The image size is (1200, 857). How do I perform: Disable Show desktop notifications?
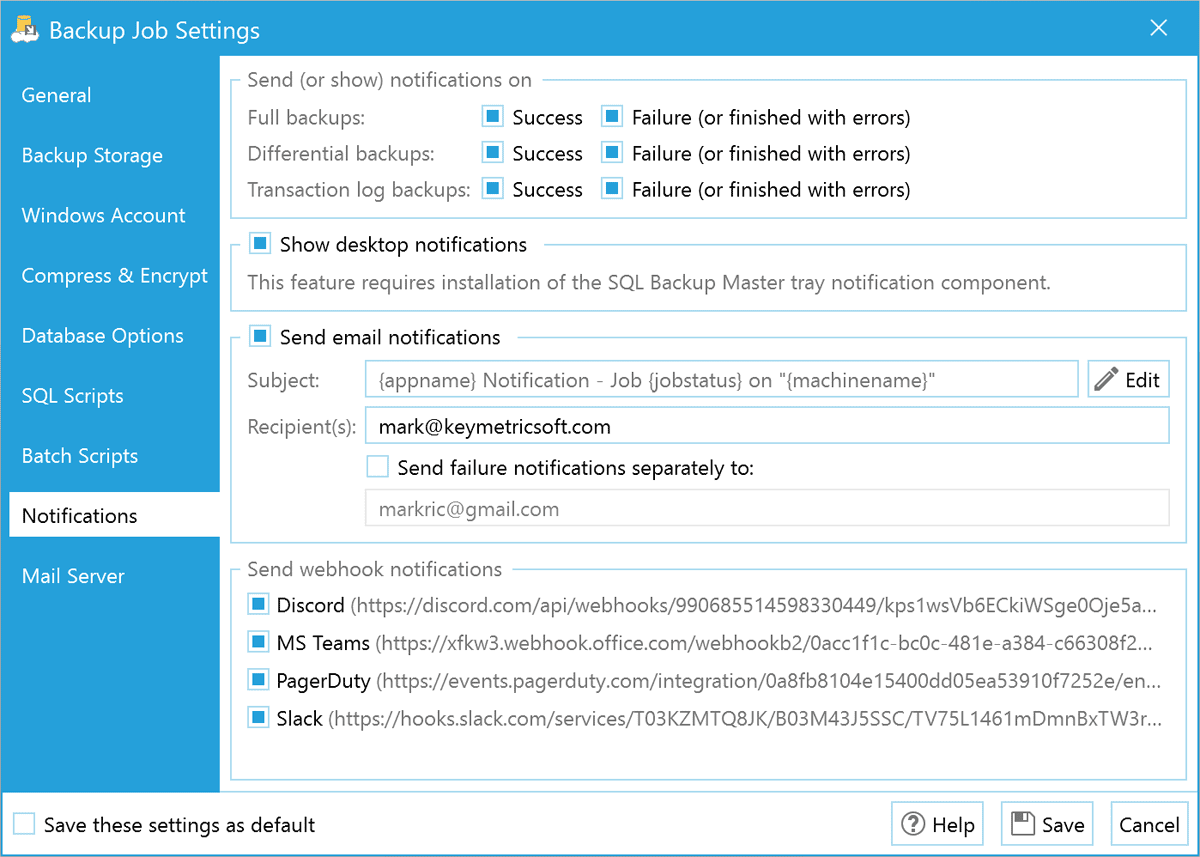tap(260, 244)
